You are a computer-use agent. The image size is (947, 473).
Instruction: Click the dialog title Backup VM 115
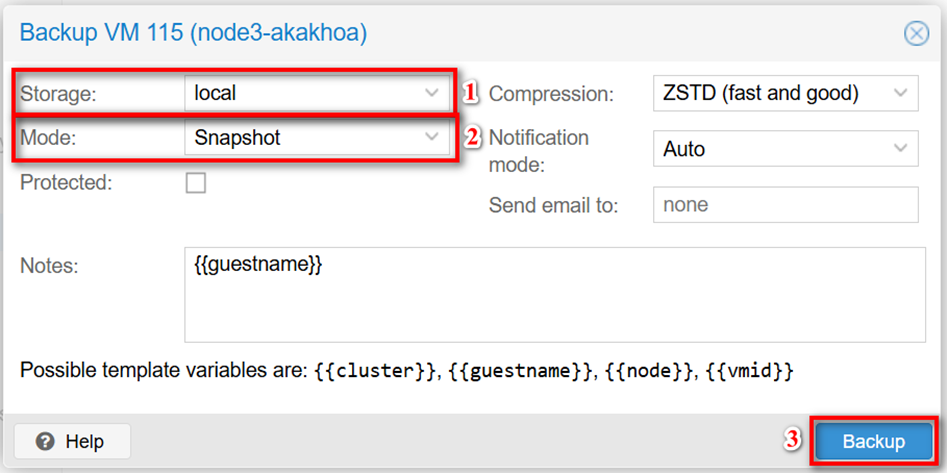pos(193,33)
